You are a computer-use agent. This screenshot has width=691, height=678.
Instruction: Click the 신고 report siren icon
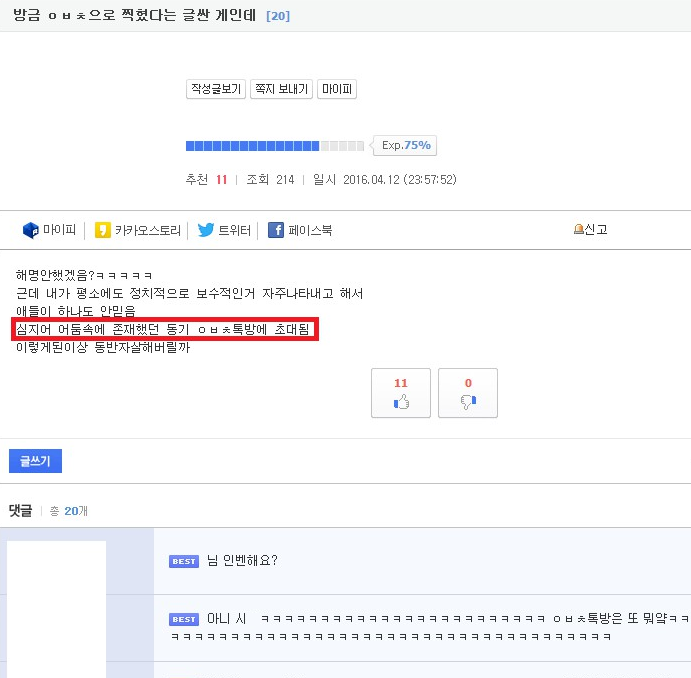(578, 229)
